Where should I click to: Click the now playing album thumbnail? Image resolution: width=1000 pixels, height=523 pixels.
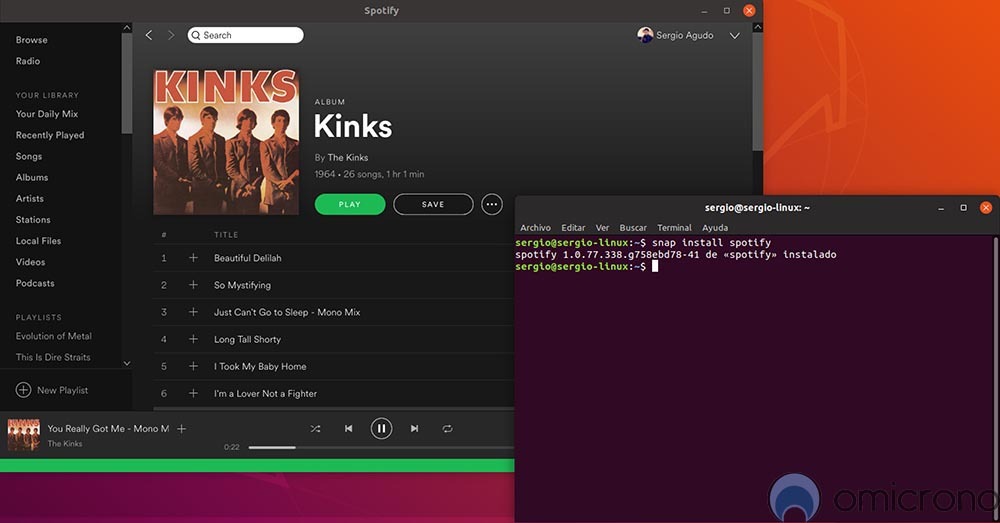pyautogui.click(x=24, y=435)
